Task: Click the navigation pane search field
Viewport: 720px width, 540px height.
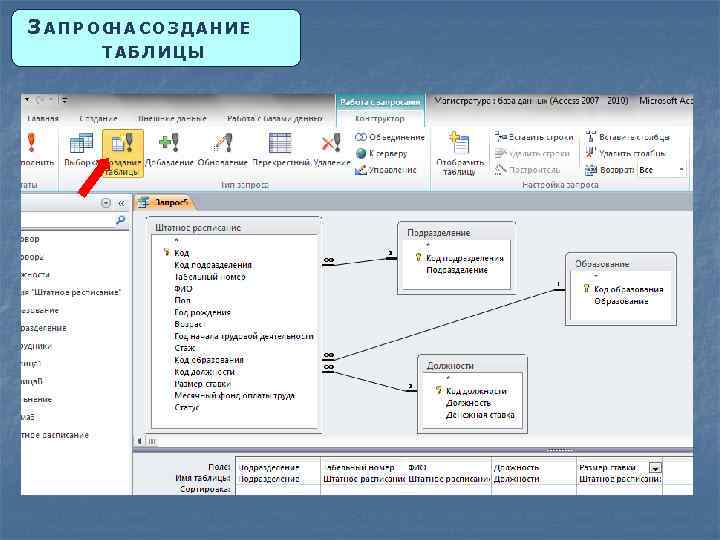Action: (x=67, y=220)
